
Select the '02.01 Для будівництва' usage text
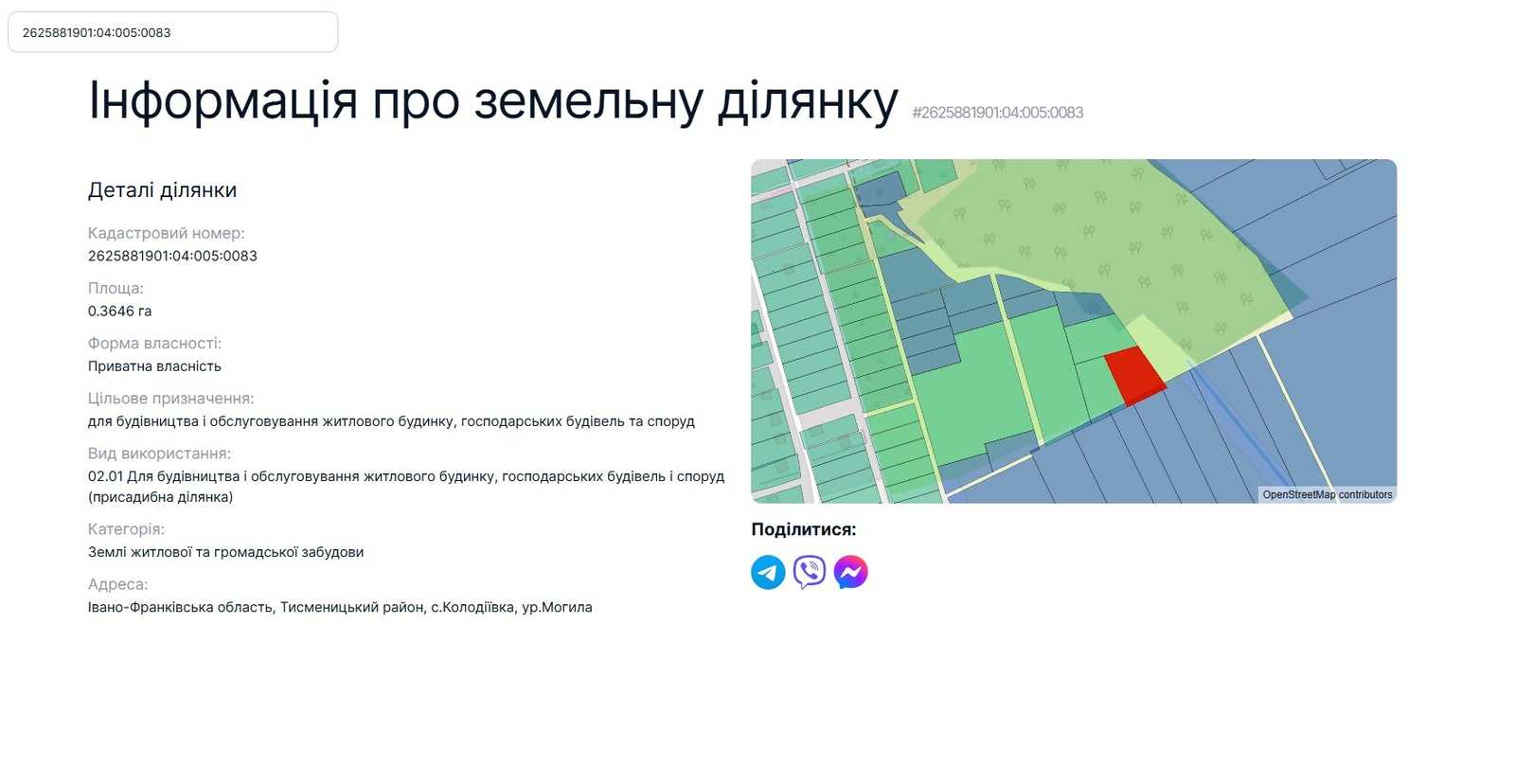point(406,487)
